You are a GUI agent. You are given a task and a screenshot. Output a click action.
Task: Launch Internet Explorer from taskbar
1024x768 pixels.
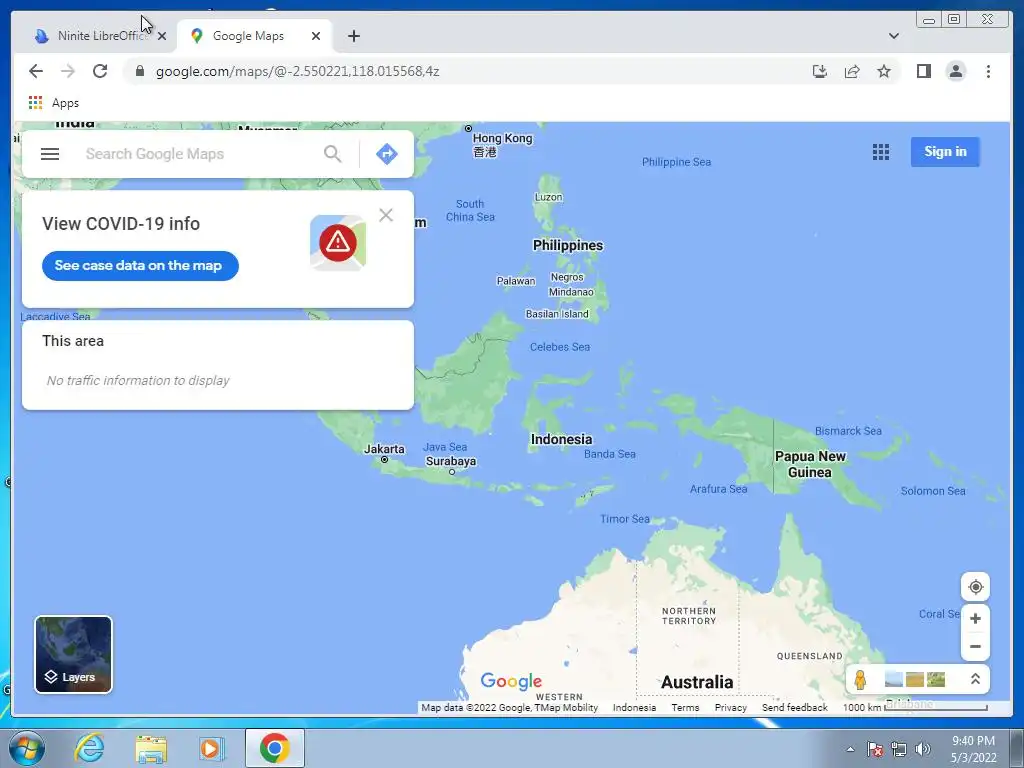pyautogui.click(x=89, y=748)
